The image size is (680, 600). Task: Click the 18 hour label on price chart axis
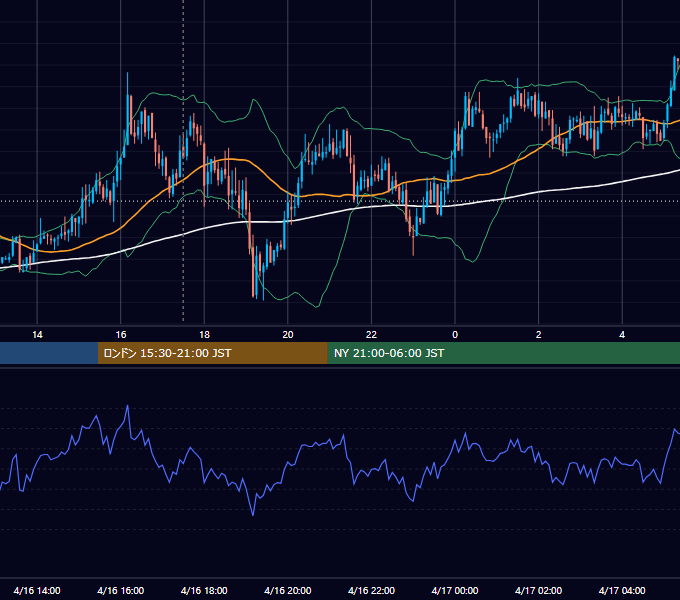pos(204,335)
